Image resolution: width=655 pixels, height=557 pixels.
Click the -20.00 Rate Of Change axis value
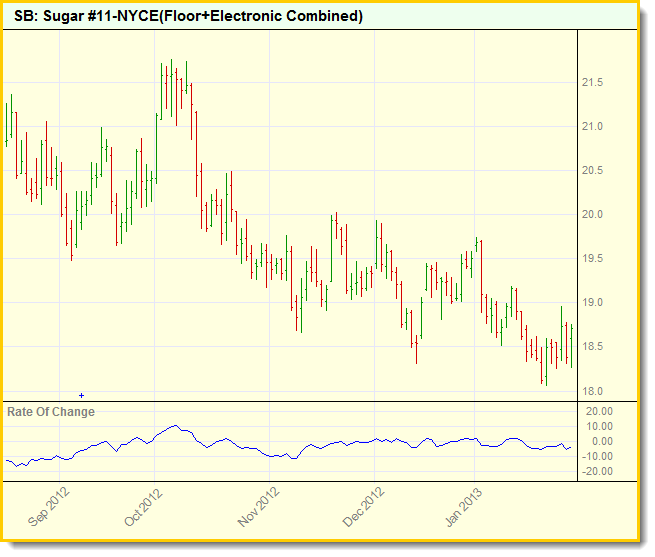[598, 471]
